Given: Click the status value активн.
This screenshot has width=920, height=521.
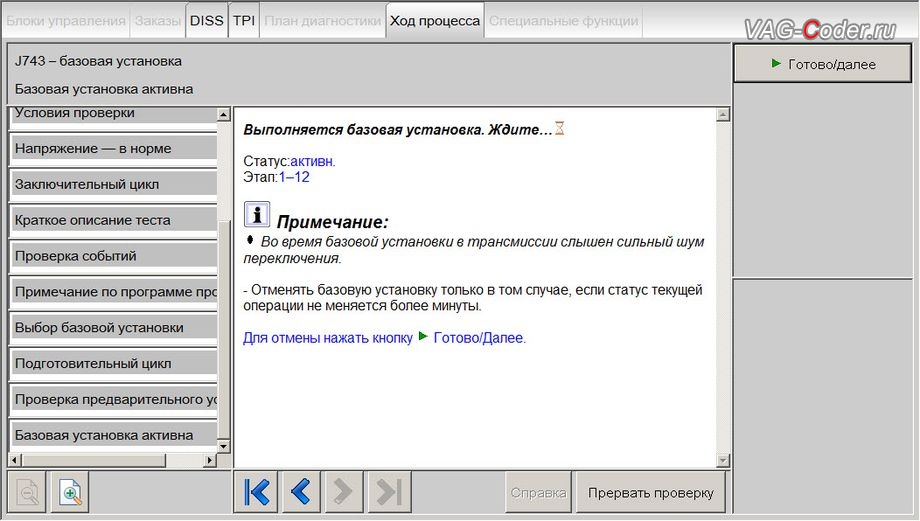Looking at the screenshot, I should coord(313,161).
